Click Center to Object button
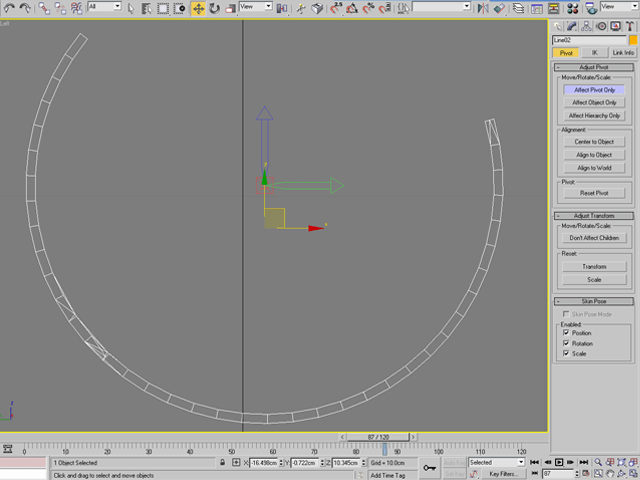Viewport: 640px width, 480px height. (594, 142)
